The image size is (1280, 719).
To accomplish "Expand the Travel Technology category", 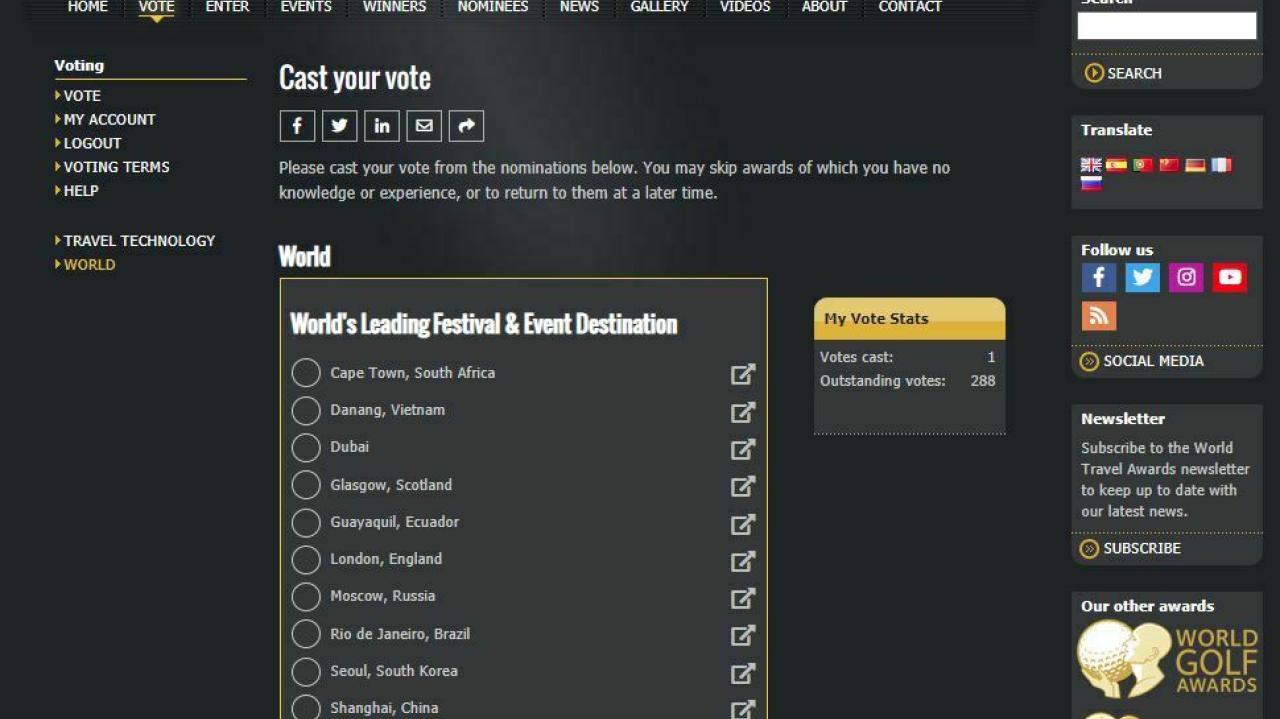I will pyautogui.click(x=139, y=241).
